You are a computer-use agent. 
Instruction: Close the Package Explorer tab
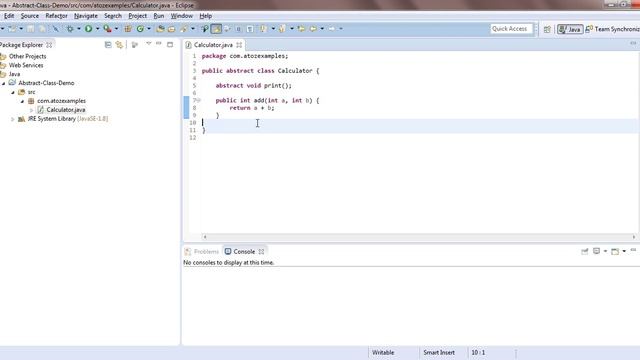49,45
